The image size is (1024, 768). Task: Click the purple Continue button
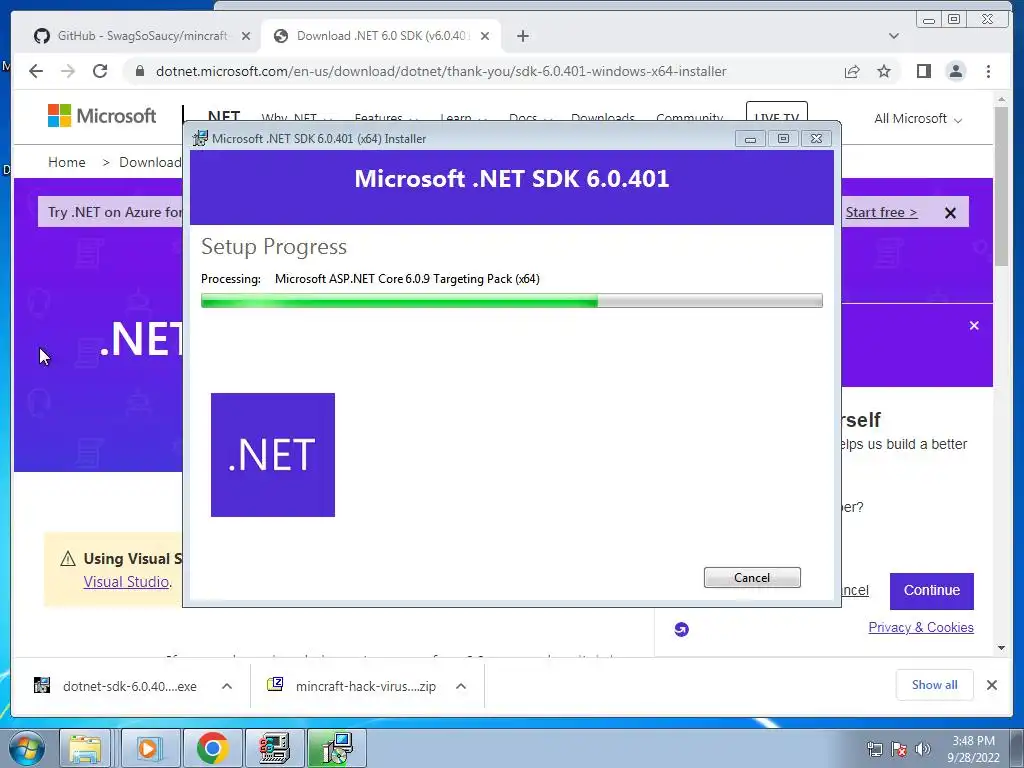tap(931, 590)
